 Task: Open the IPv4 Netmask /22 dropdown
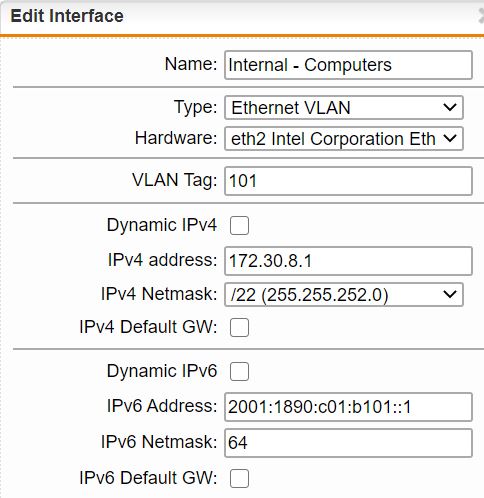344,295
